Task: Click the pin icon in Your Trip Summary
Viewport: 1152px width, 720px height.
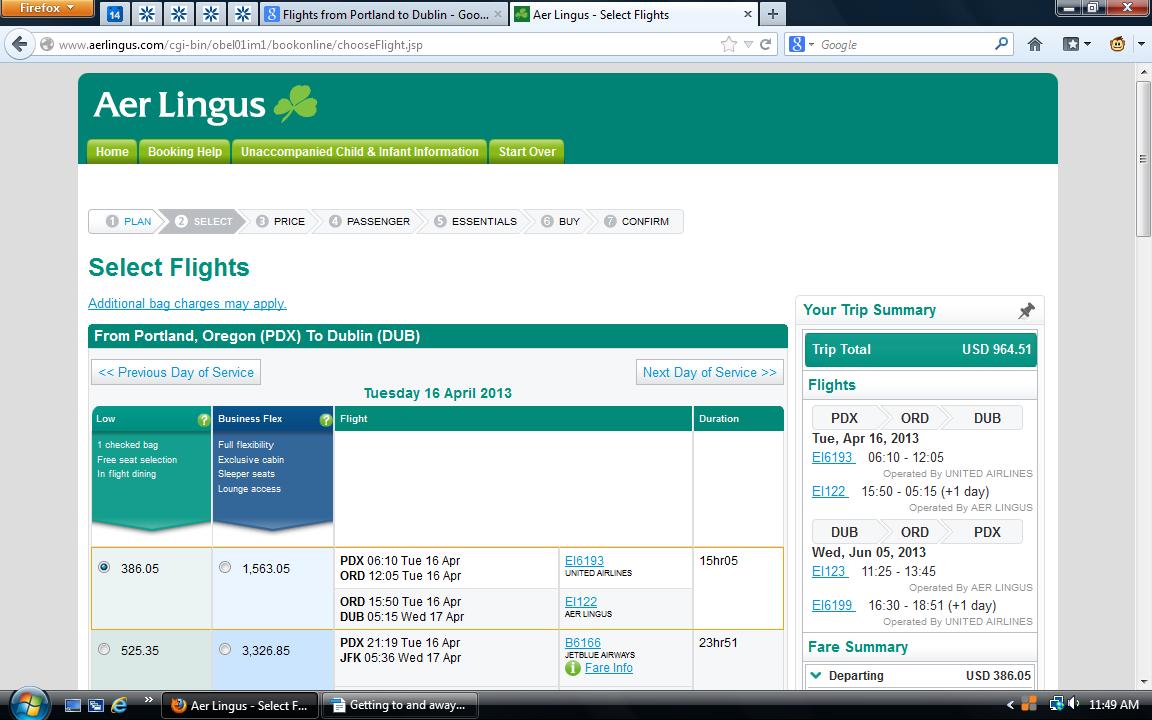Action: point(1026,311)
